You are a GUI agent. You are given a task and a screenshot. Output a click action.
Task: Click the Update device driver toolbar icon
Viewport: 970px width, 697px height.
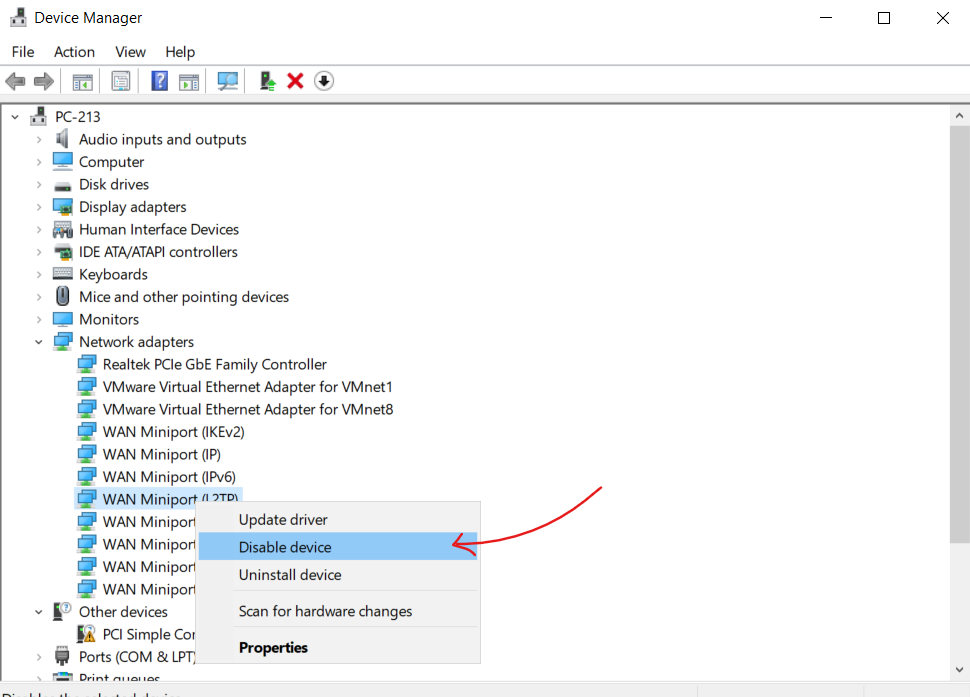(x=267, y=81)
